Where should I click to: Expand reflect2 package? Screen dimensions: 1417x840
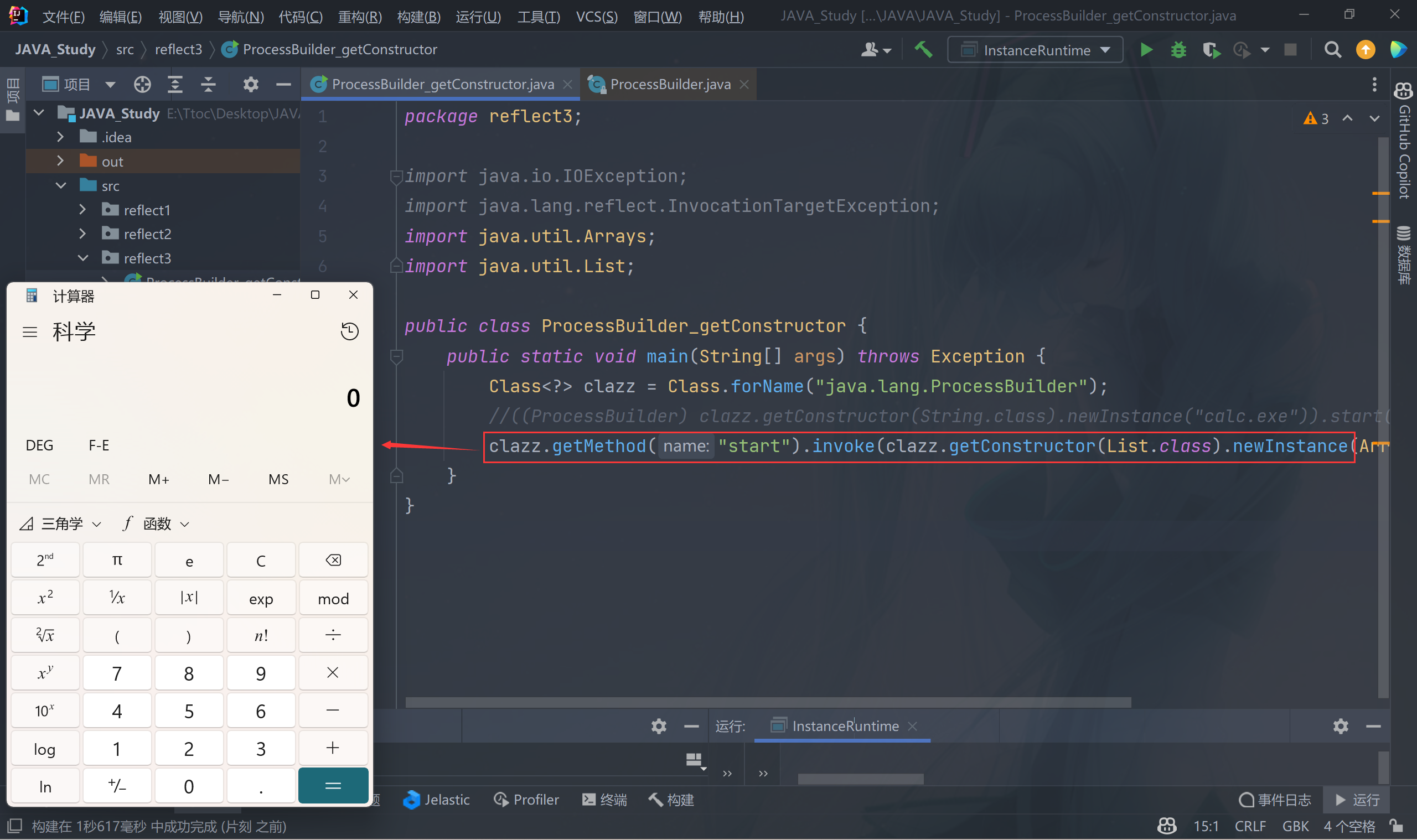coord(82,233)
